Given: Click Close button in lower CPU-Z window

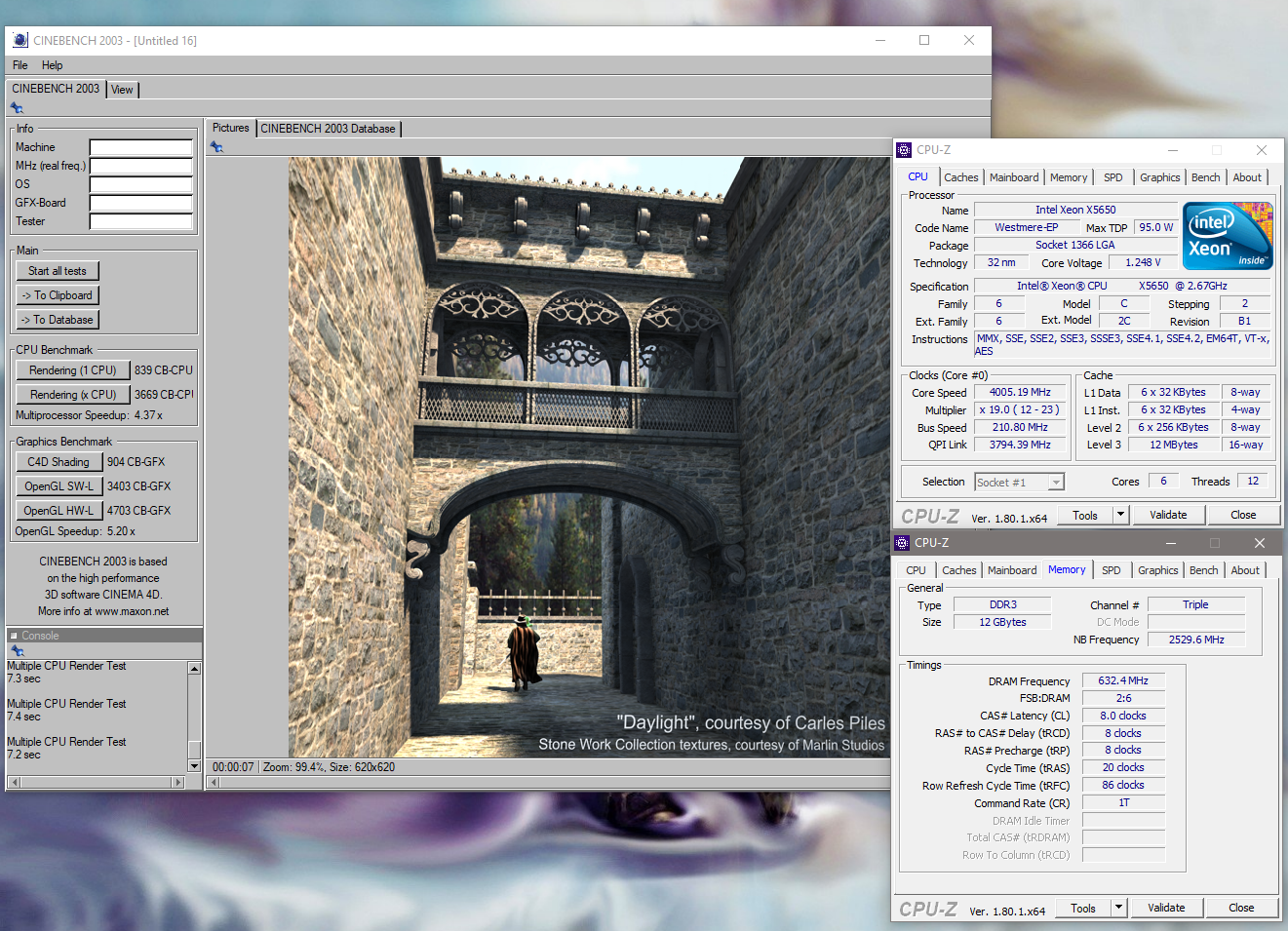Looking at the screenshot, I should tap(1241, 908).
